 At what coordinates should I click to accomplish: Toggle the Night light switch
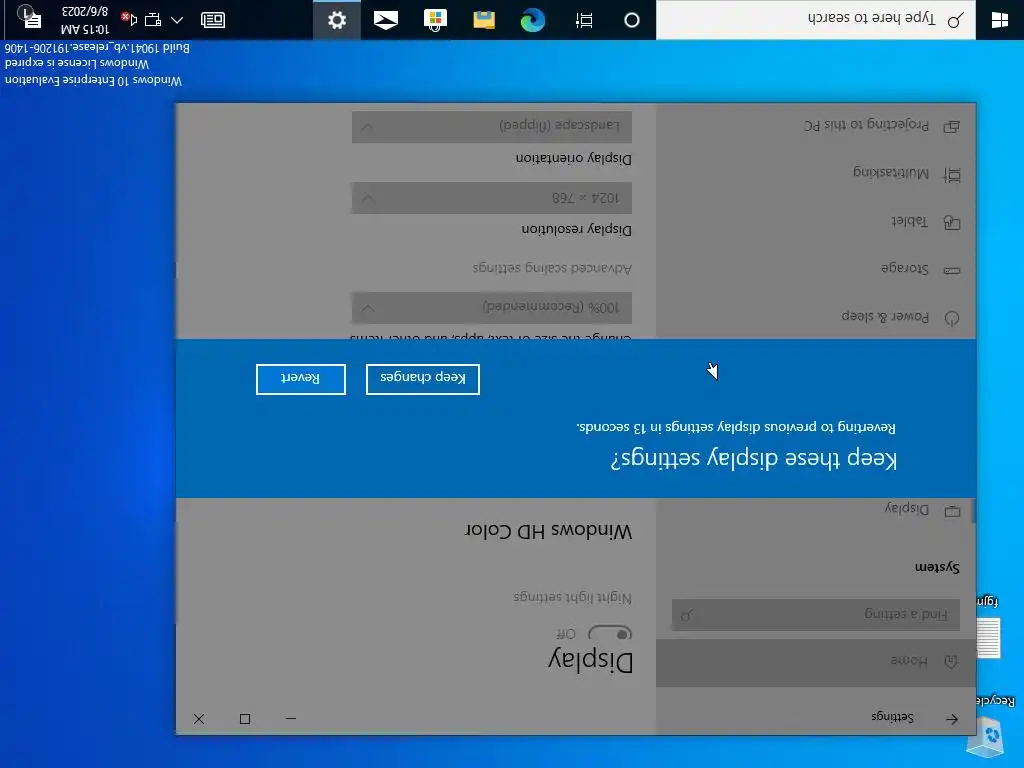[x=610, y=633]
